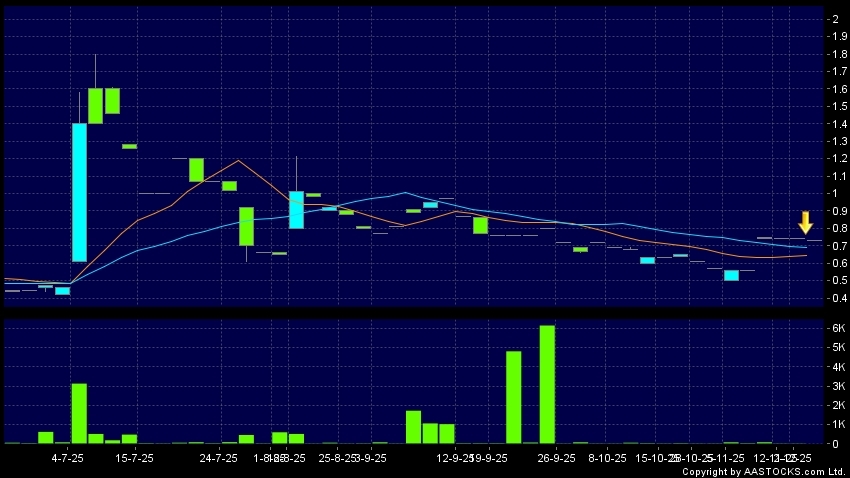Select the 12-9-25 date label
The width and height of the screenshot is (850, 478).
tap(455, 458)
